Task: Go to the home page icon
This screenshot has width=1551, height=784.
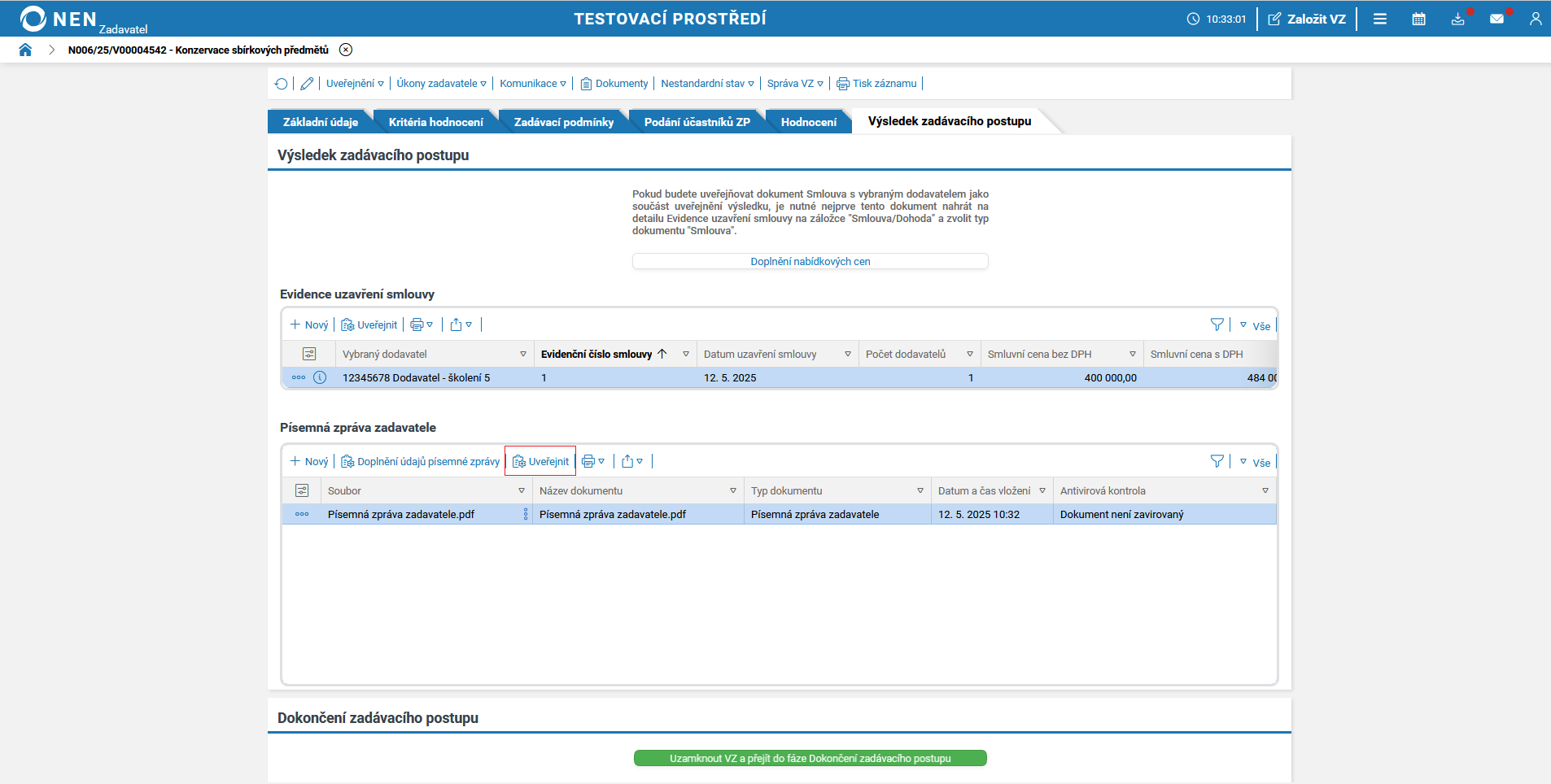Action: [25, 50]
